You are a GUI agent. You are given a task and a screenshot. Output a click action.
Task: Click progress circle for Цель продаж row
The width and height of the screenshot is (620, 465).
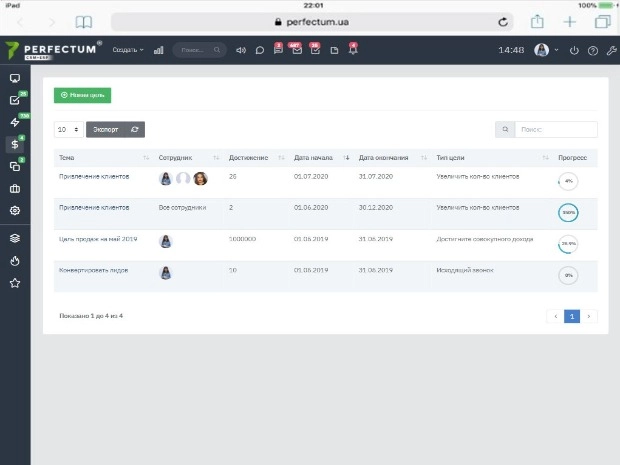(x=568, y=244)
